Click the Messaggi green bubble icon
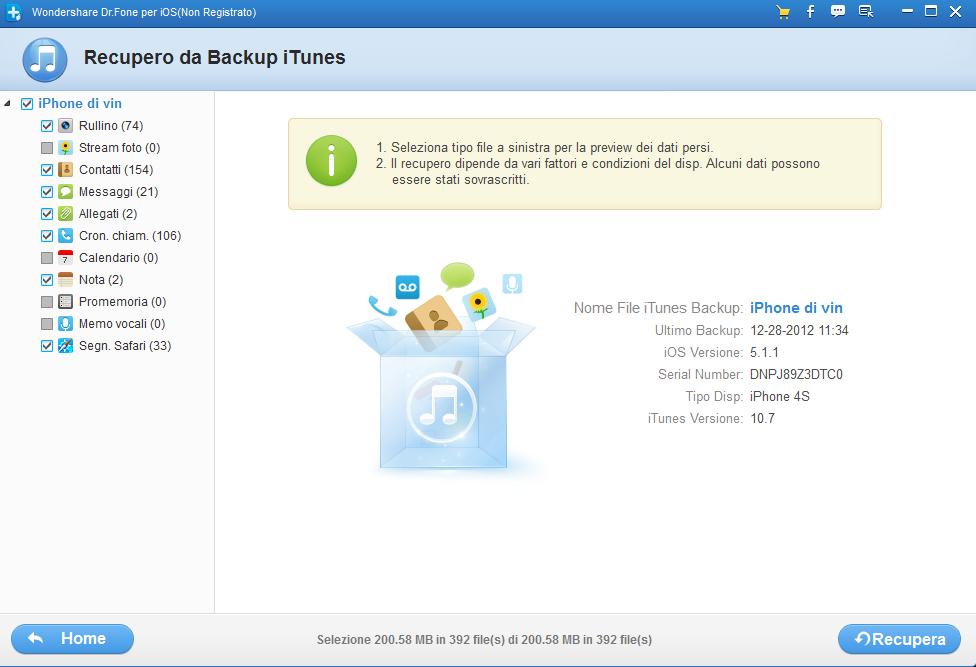This screenshot has height=667, width=976. coord(65,192)
